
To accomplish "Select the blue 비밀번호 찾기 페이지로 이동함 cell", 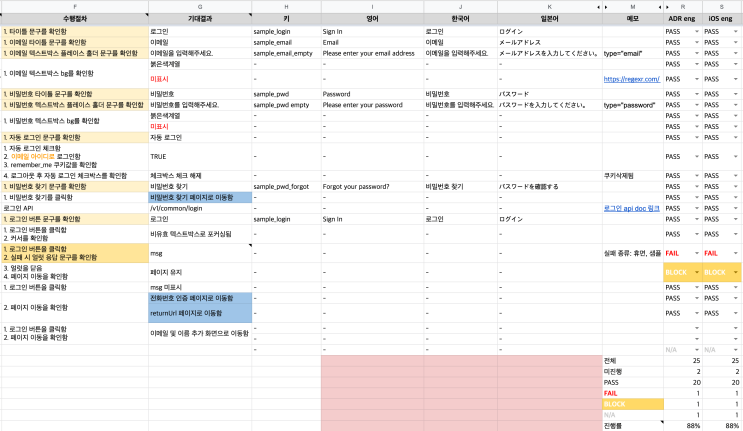I will coord(200,198).
